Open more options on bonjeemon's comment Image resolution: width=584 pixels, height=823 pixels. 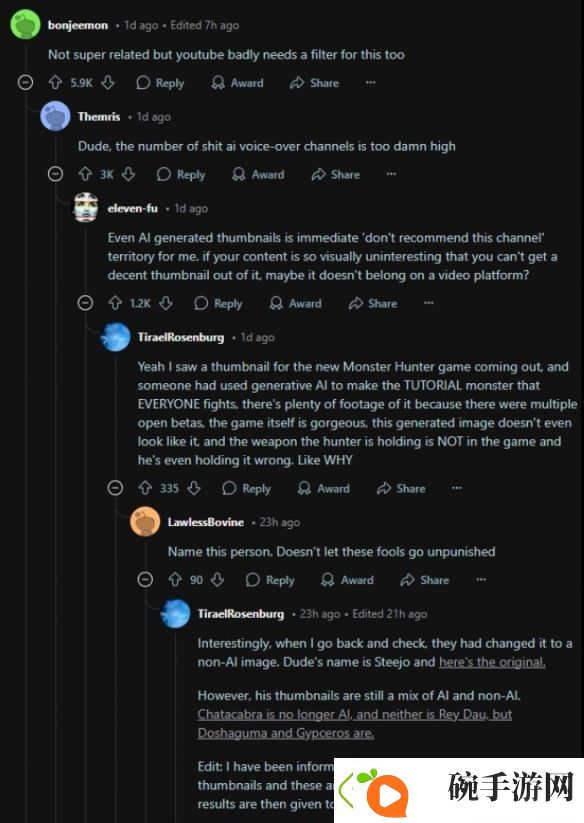click(x=370, y=82)
